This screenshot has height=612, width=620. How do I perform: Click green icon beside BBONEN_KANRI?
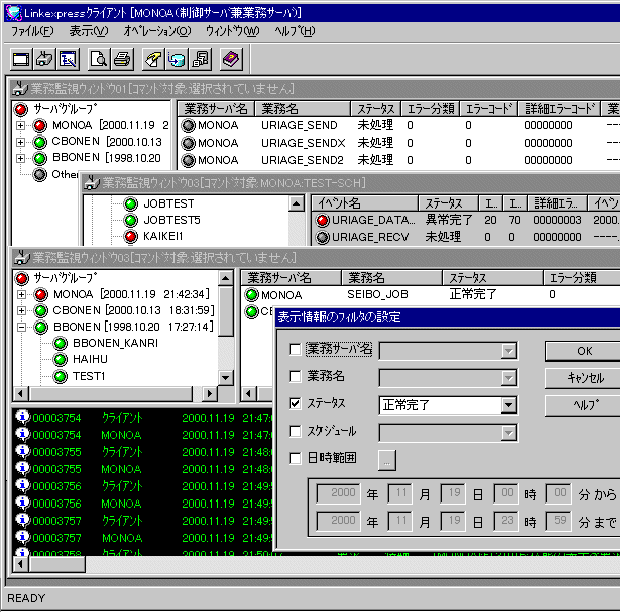point(60,343)
